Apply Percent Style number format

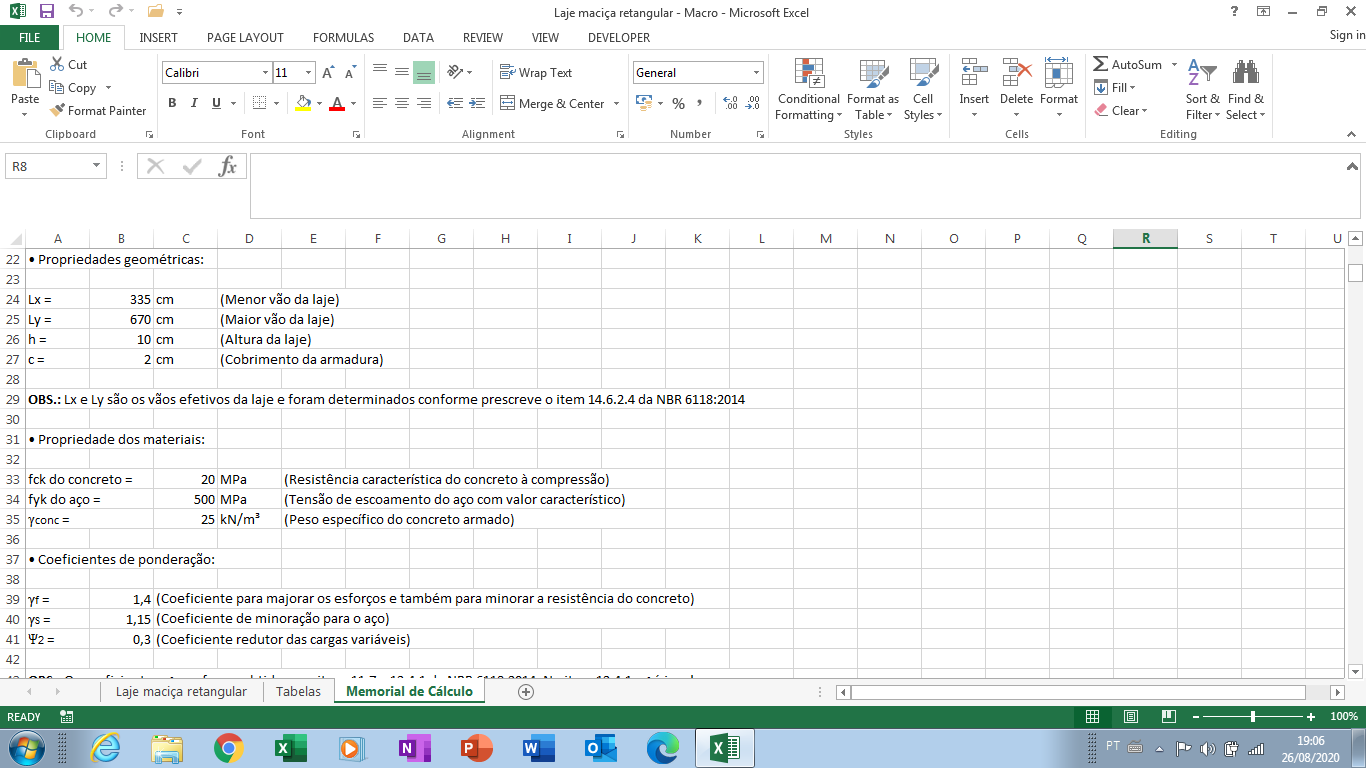[x=678, y=103]
